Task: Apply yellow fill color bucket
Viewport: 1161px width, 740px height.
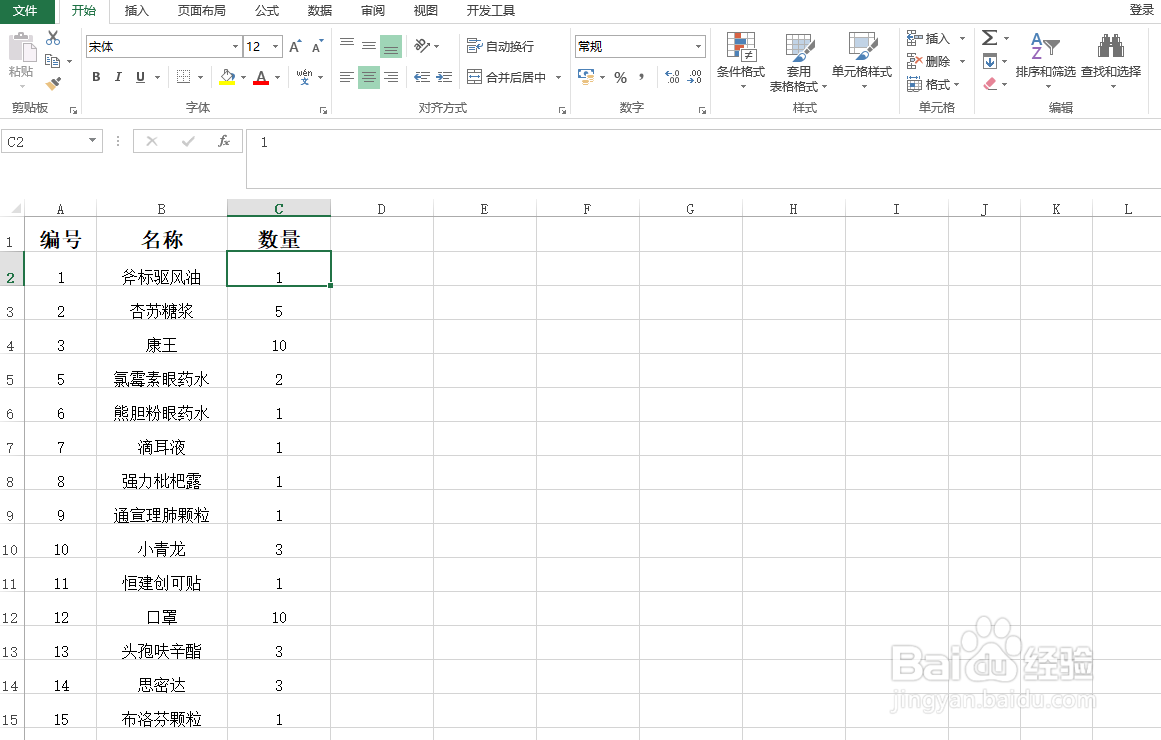Action: point(227,76)
